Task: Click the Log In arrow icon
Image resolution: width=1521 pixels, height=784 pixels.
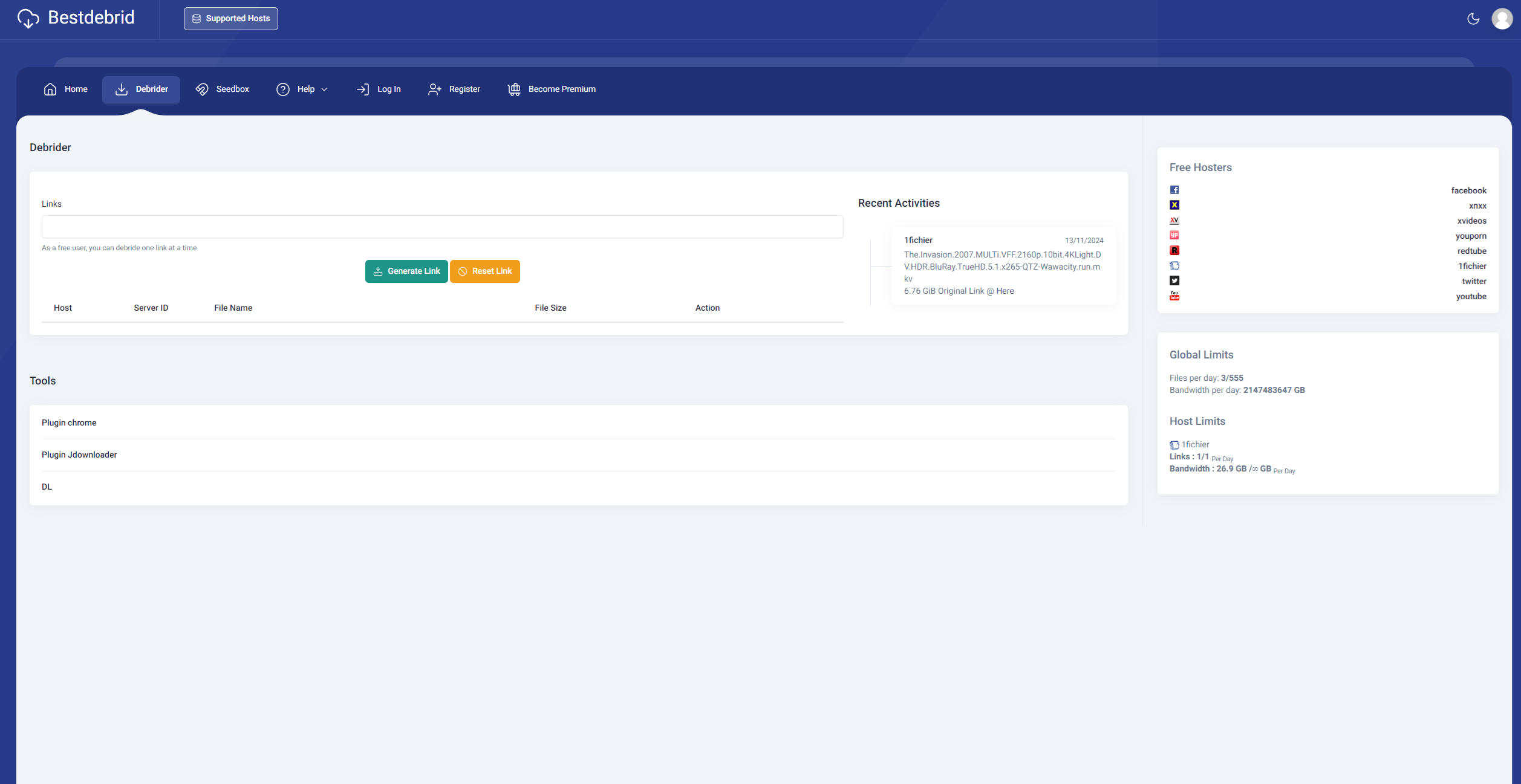Action: tap(362, 89)
